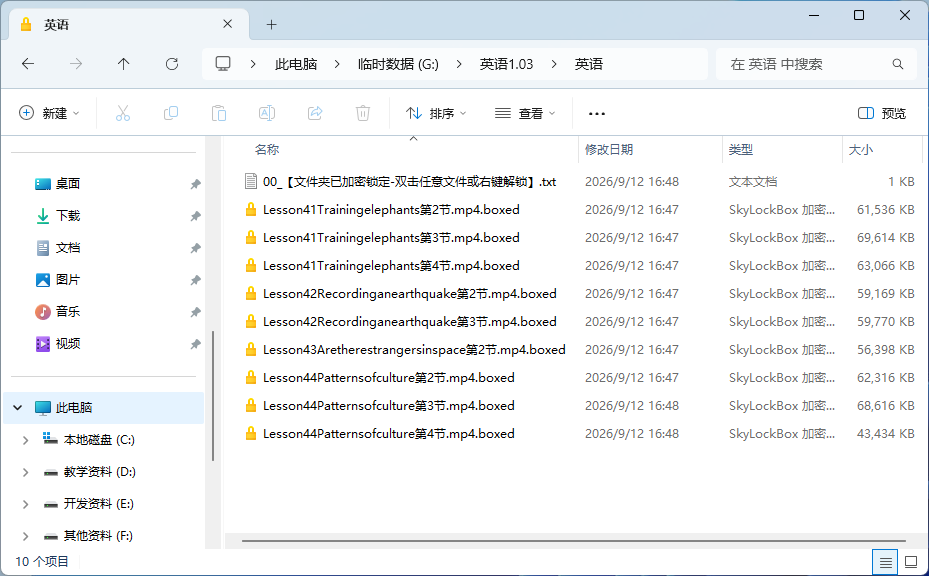Screen dimensions: 929x576
Task: Open the three-dot more options menu
Action: pyautogui.click(x=597, y=114)
